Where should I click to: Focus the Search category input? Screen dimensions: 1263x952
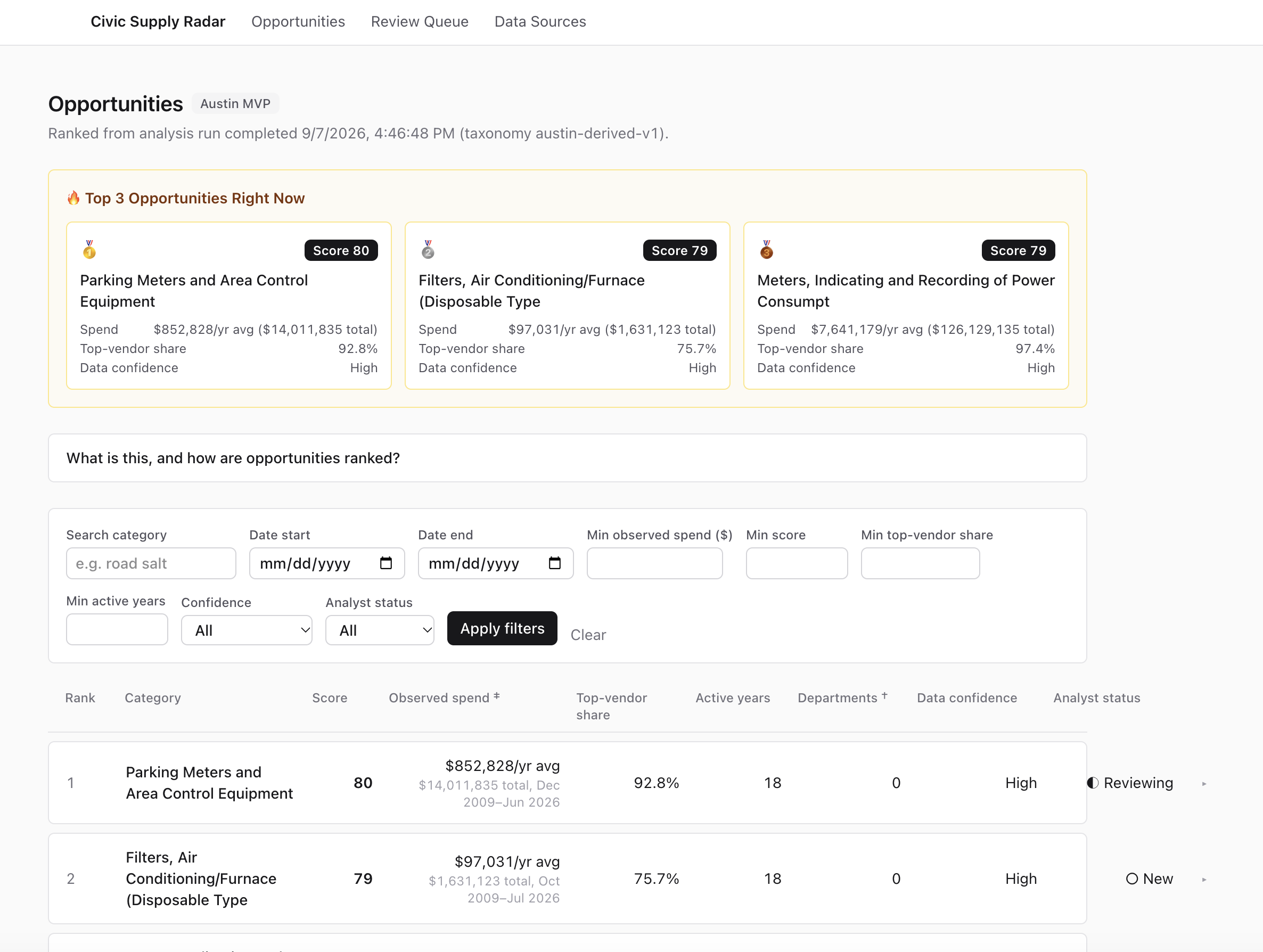[151, 564]
